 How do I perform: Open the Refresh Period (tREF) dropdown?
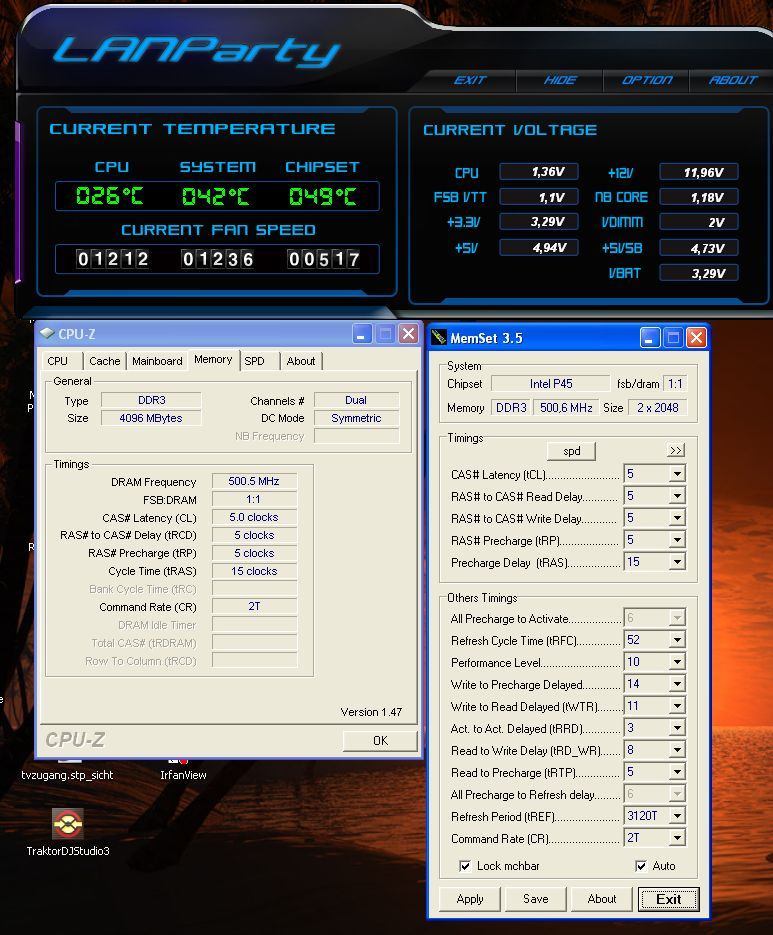(x=677, y=816)
